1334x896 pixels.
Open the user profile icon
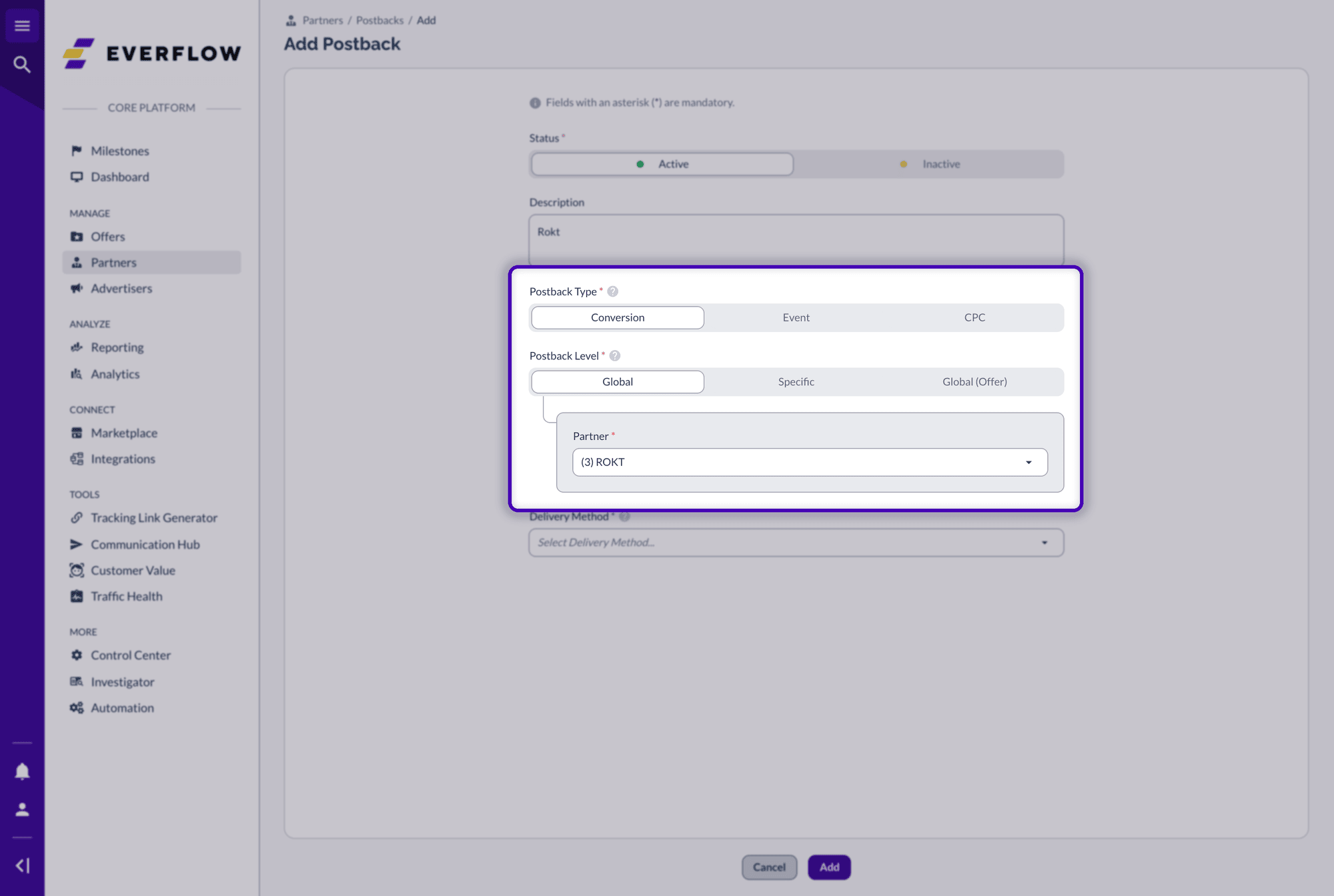[x=22, y=809]
